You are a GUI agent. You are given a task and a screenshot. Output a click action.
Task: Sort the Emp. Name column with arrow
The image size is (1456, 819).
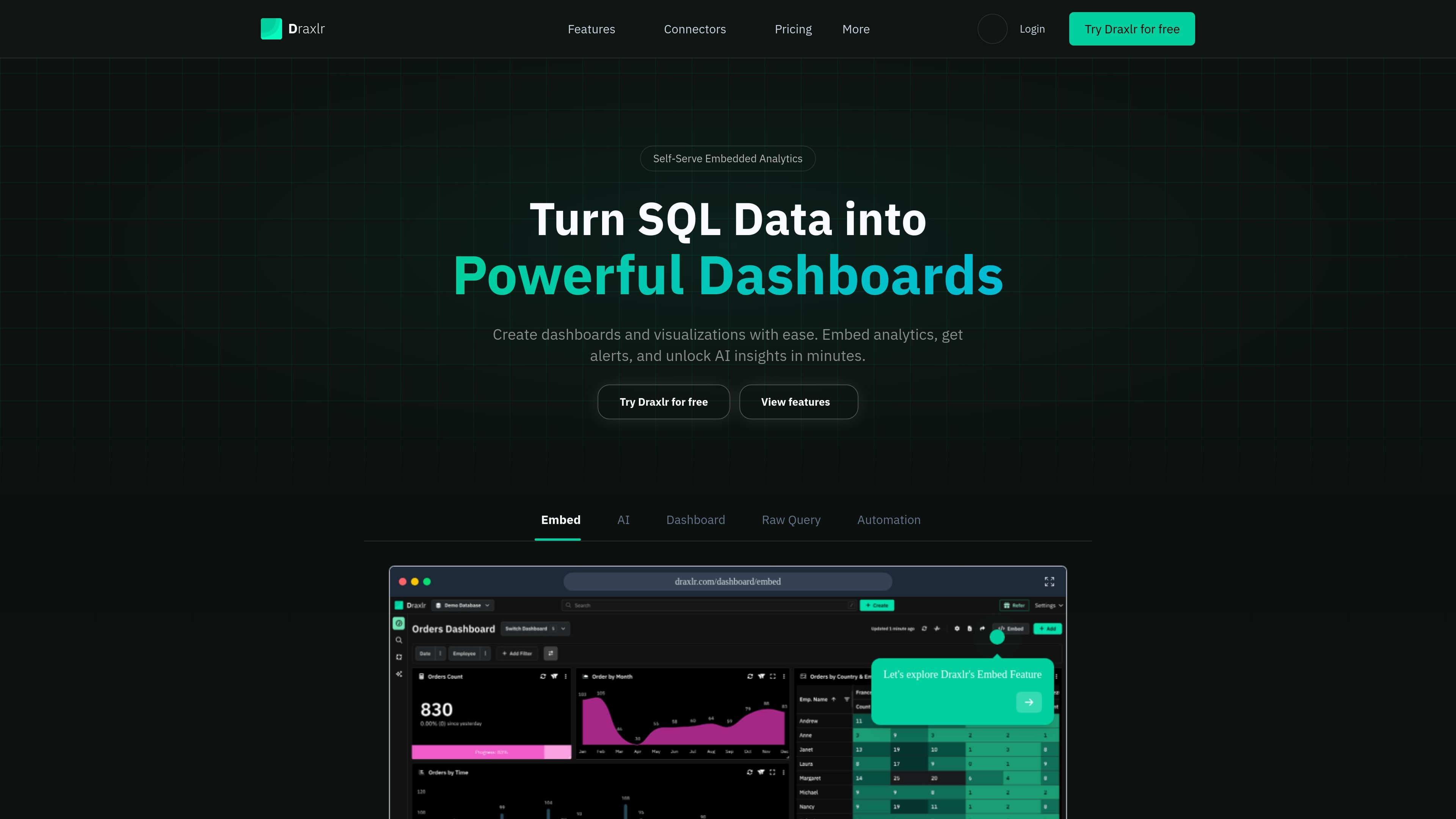833,699
